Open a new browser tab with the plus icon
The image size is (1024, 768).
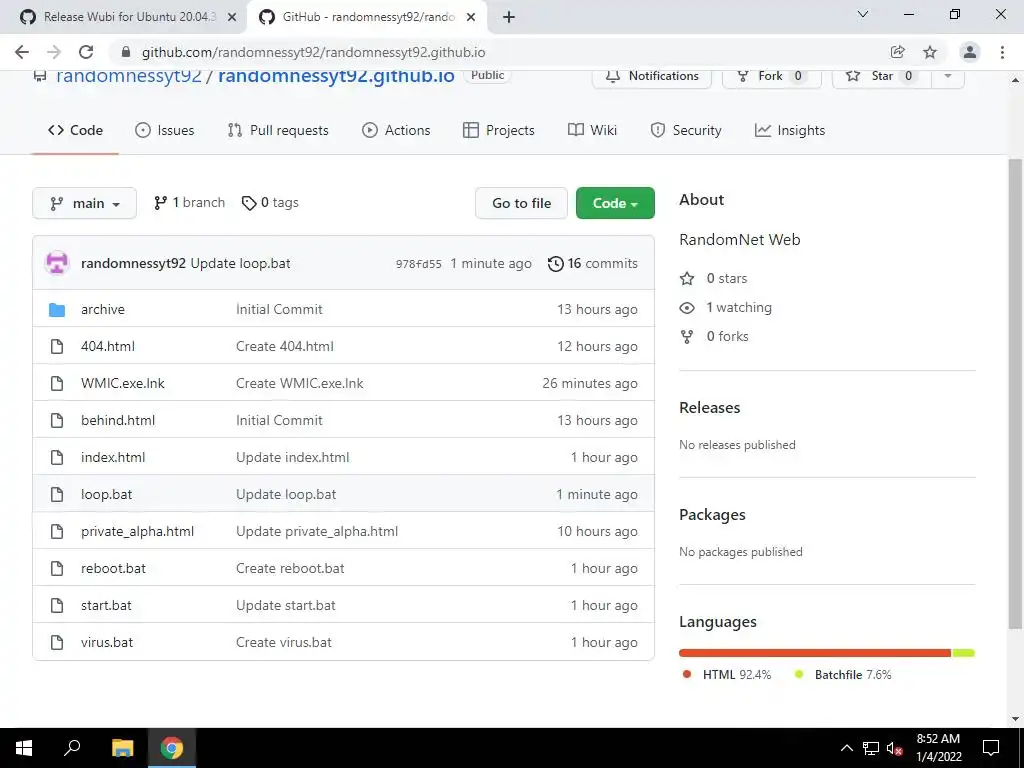[509, 17]
